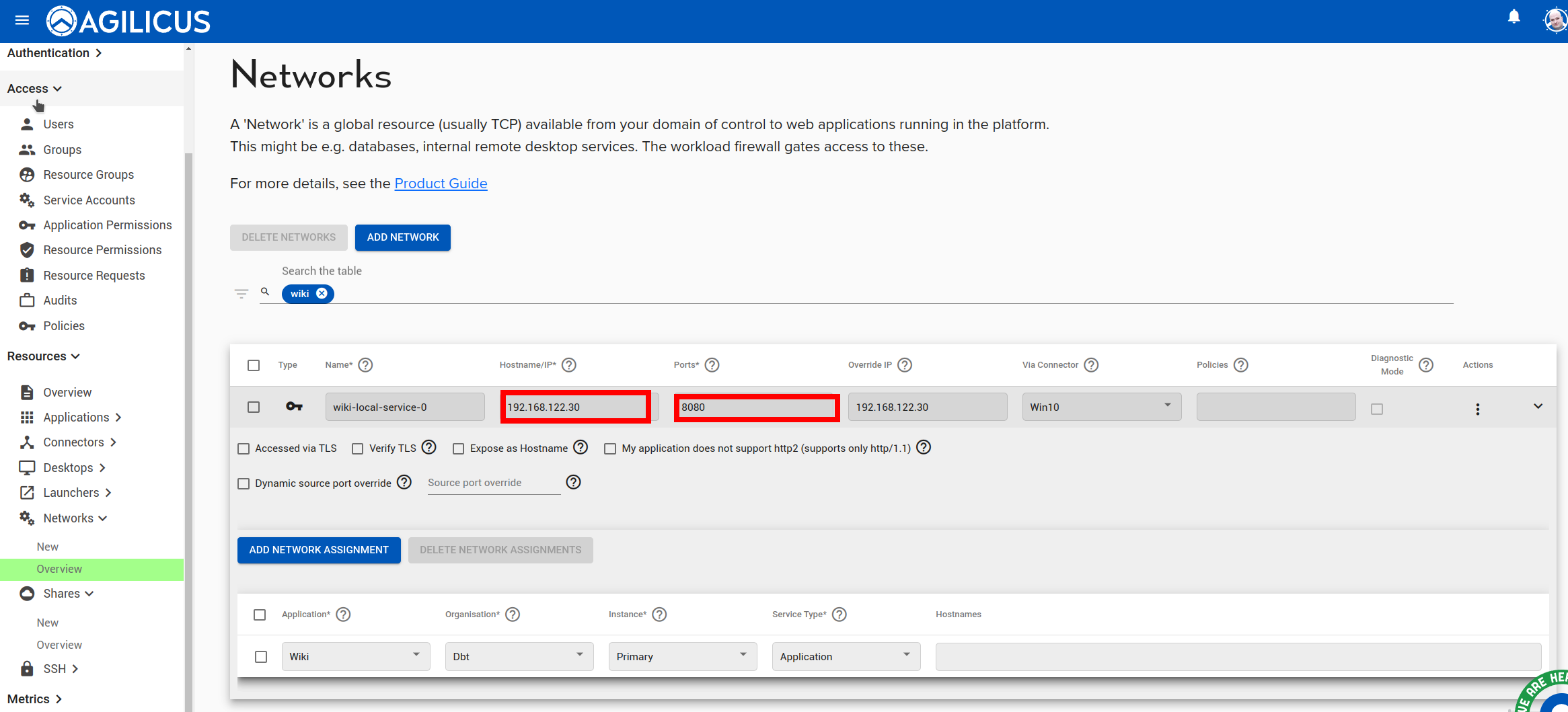This screenshot has width=1568, height=712.
Task: Open the Service Type Application dropdown
Action: pos(846,657)
